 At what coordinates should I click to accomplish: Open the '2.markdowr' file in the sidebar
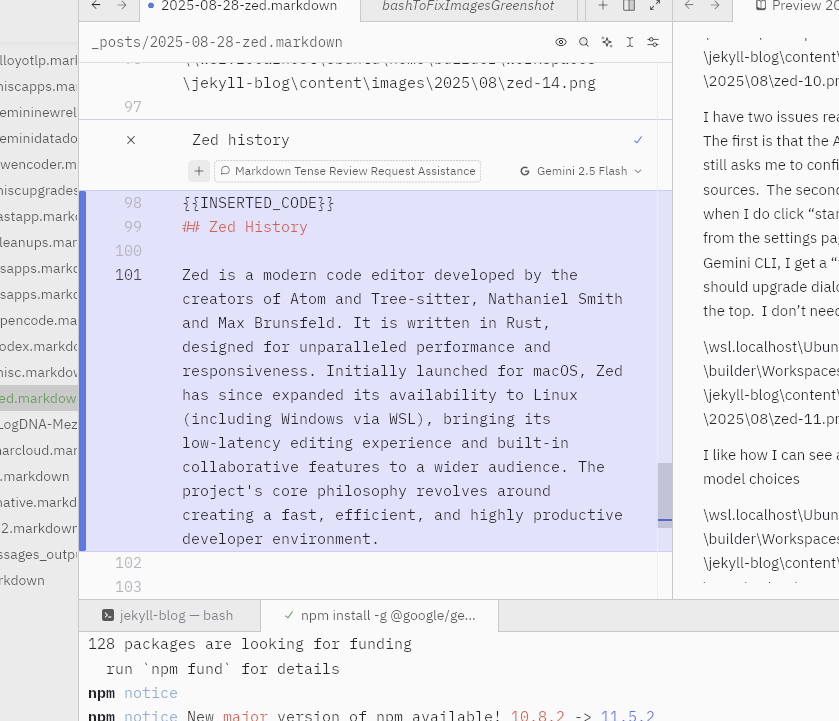[39, 528]
